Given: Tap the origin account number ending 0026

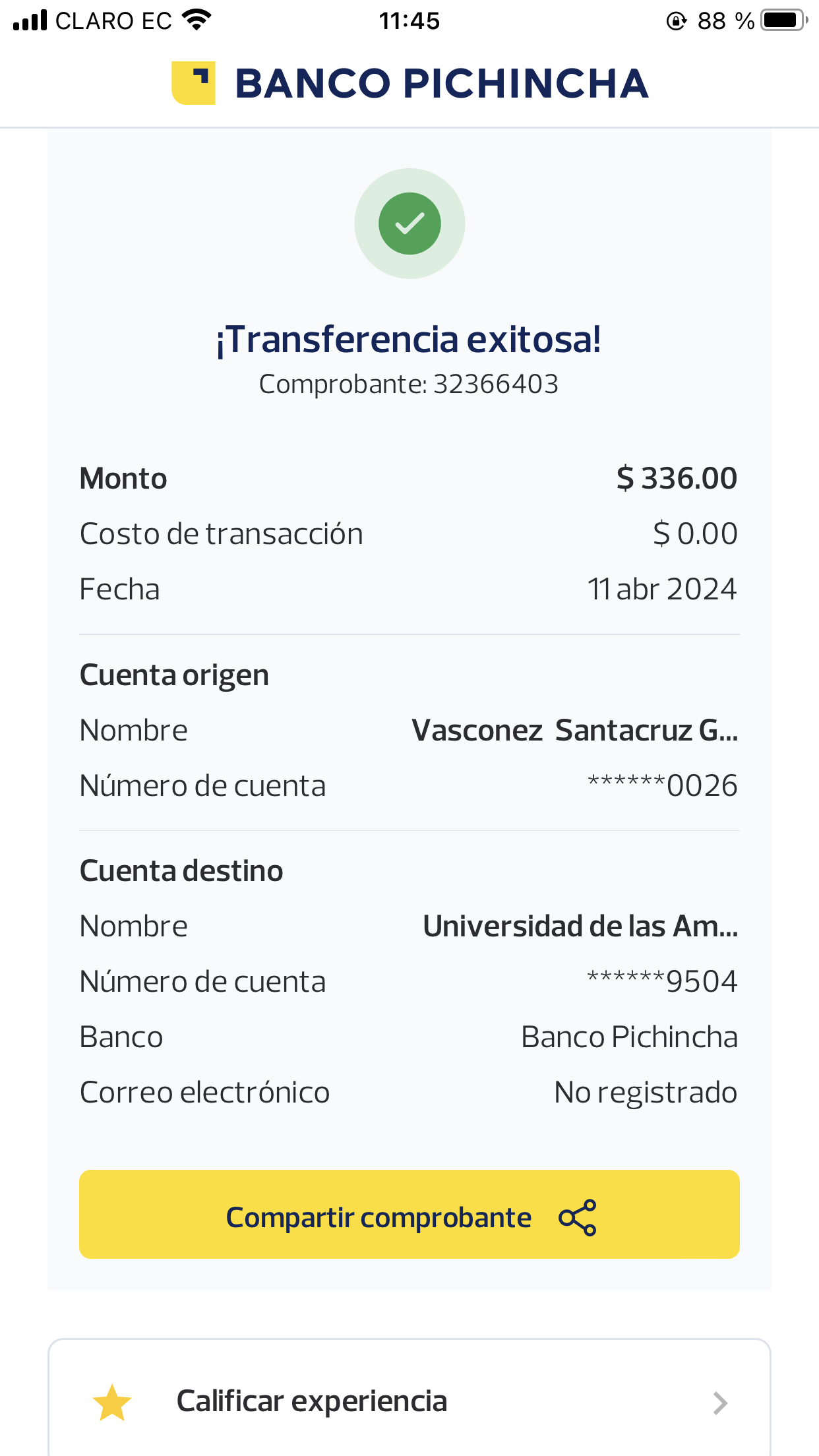Looking at the screenshot, I should 662,785.
